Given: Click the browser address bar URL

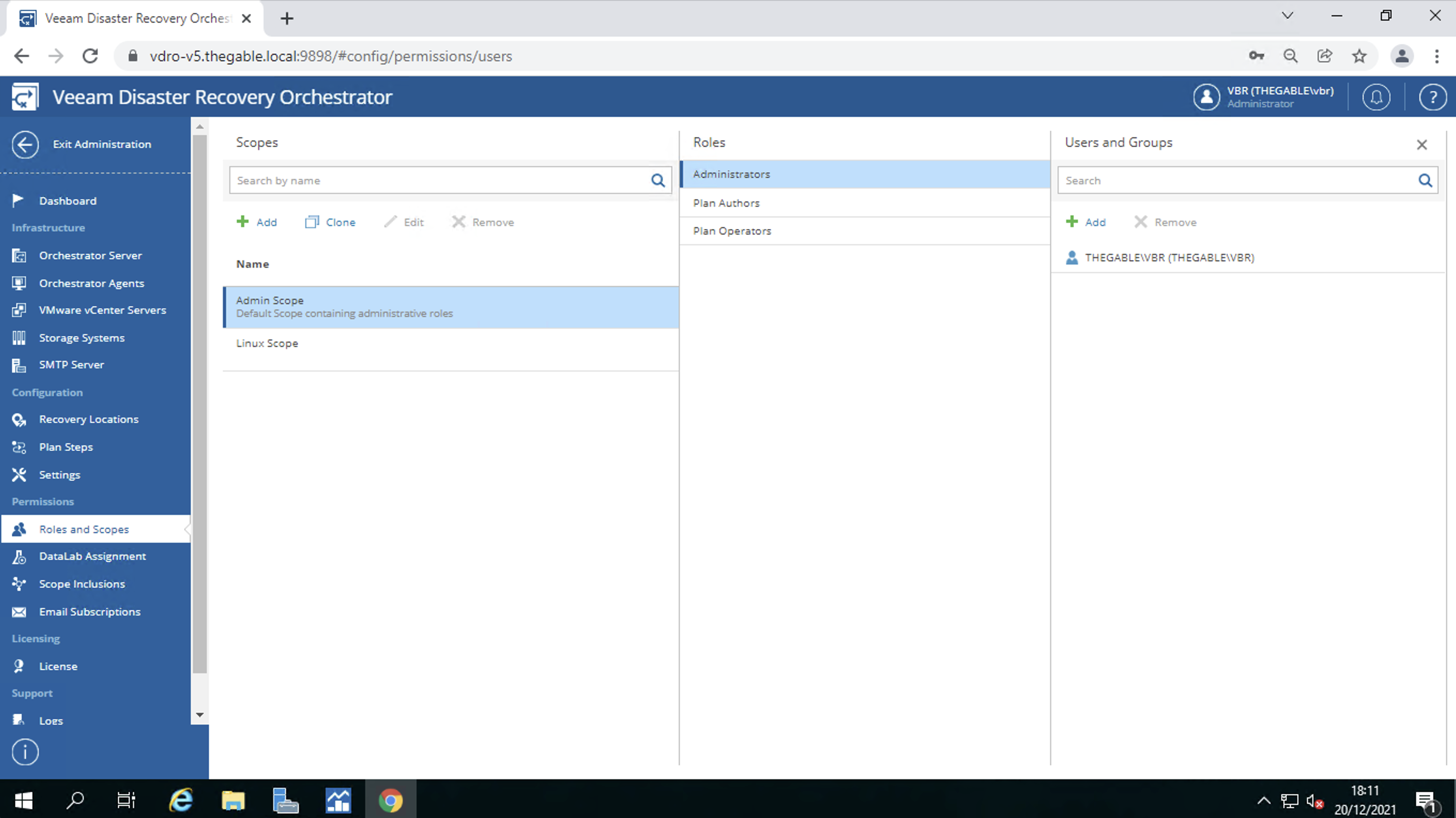Looking at the screenshot, I should (x=331, y=56).
